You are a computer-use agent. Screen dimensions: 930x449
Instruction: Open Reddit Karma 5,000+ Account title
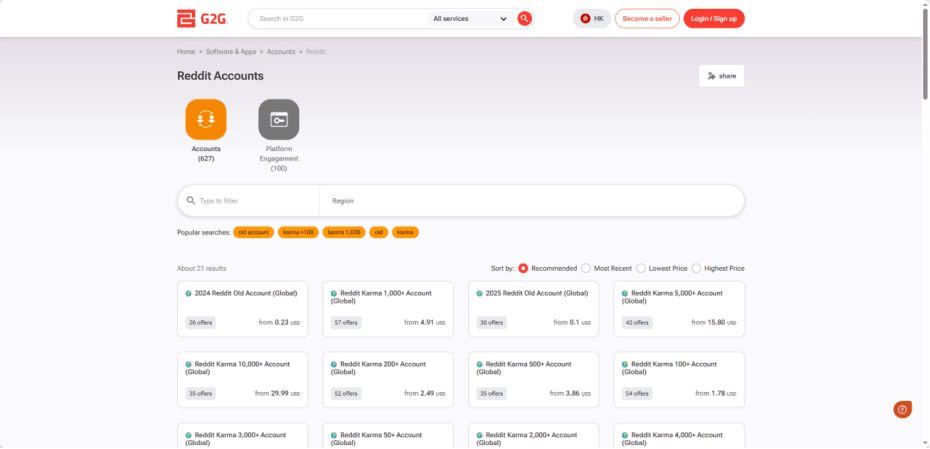[x=673, y=297]
